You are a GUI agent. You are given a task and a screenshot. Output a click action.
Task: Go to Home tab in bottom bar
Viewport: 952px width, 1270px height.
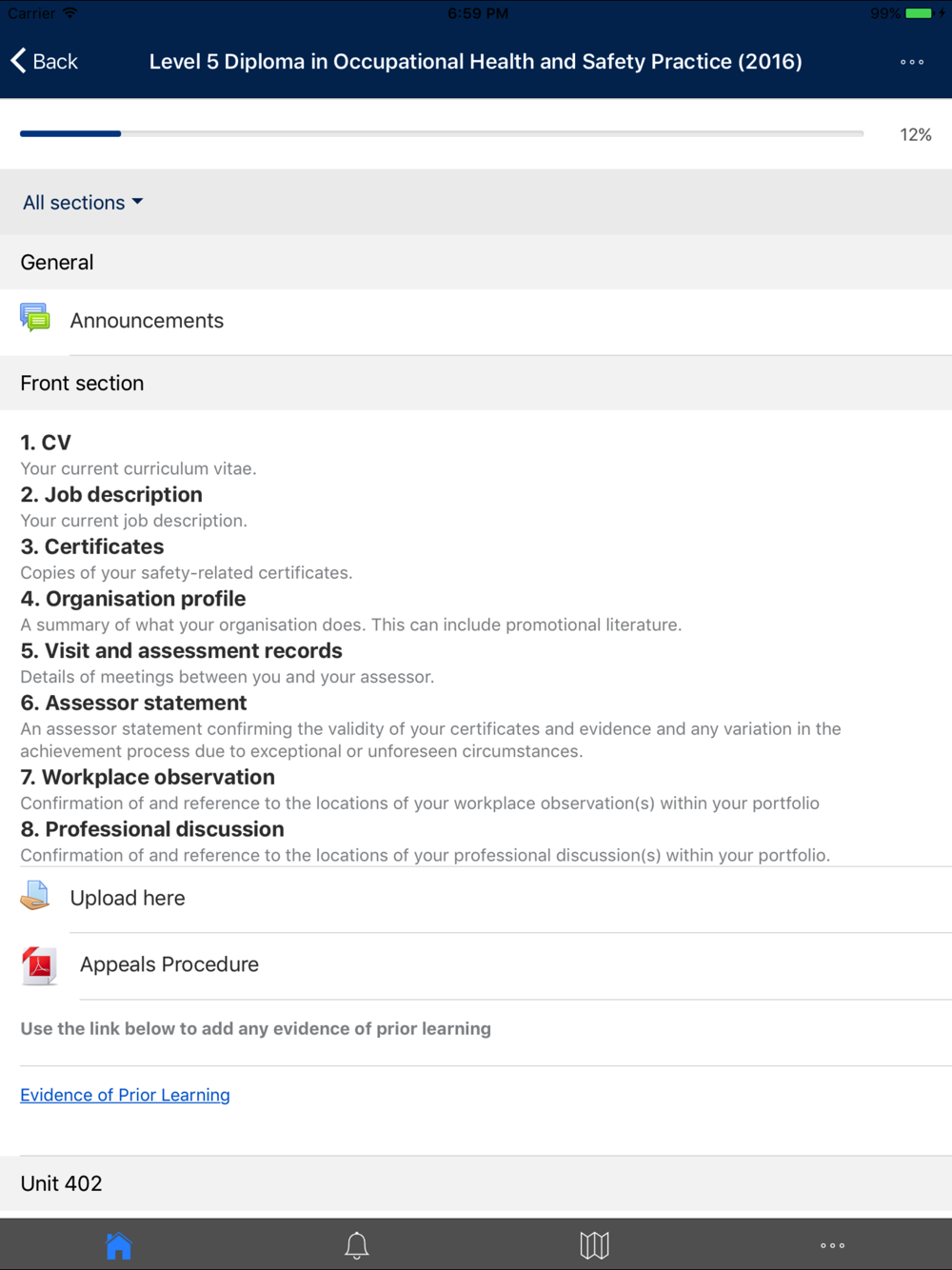click(x=119, y=1245)
